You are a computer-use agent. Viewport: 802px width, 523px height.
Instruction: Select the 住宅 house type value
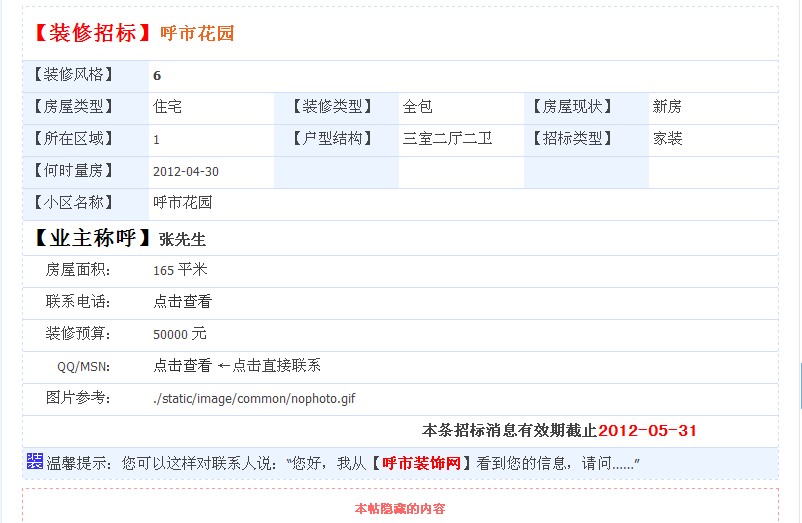point(167,107)
